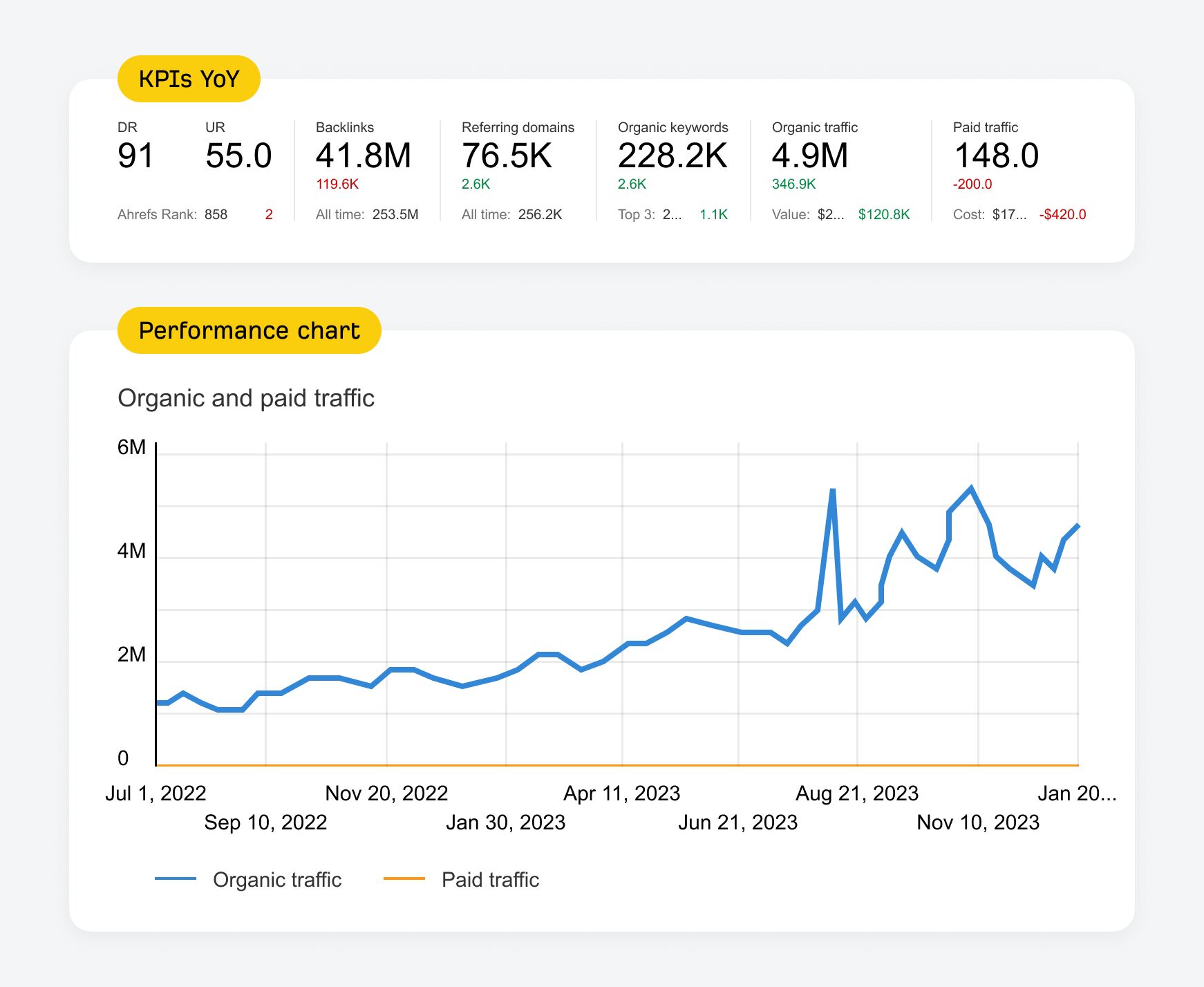Click the KPIs YoY badge
The image size is (1204, 987).
188,79
